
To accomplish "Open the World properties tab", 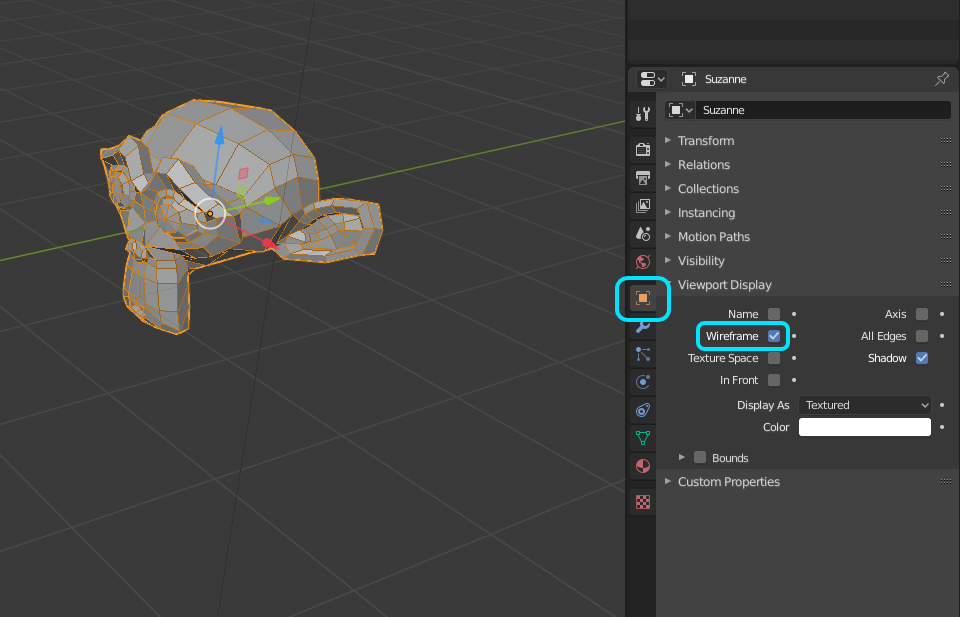I will (643, 262).
